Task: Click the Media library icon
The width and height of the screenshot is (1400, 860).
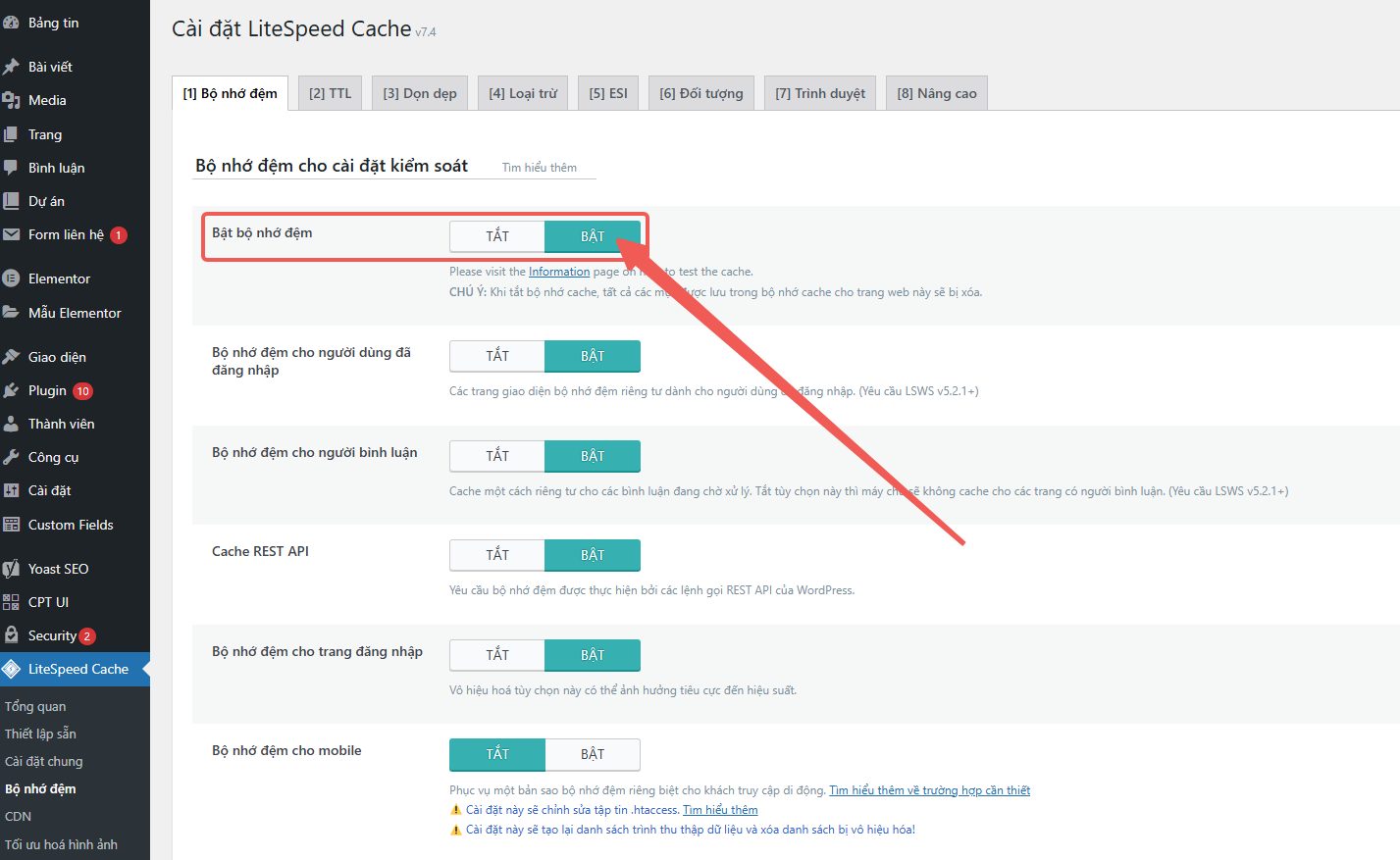Action: coord(12,100)
